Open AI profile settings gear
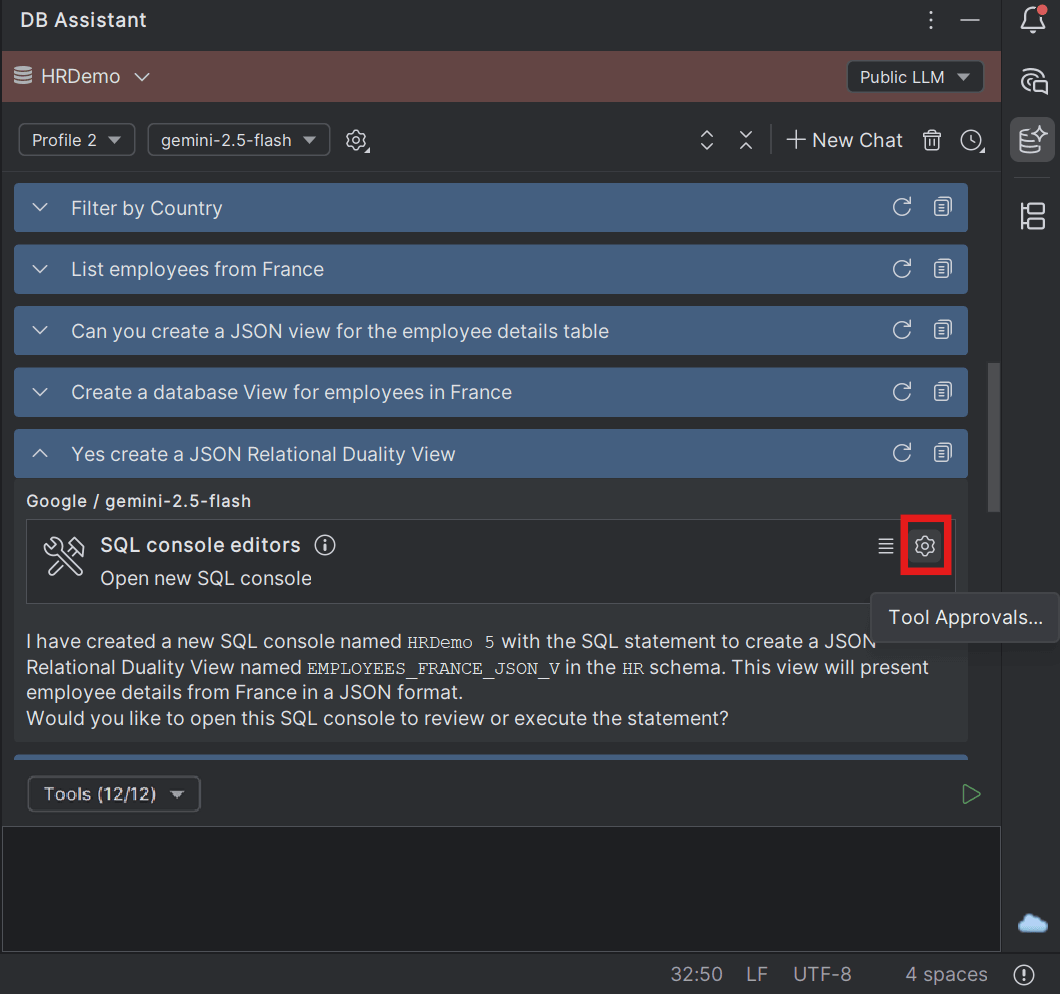This screenshot has width=1060, height=994. pyautogui.click(x=357, y=140)
